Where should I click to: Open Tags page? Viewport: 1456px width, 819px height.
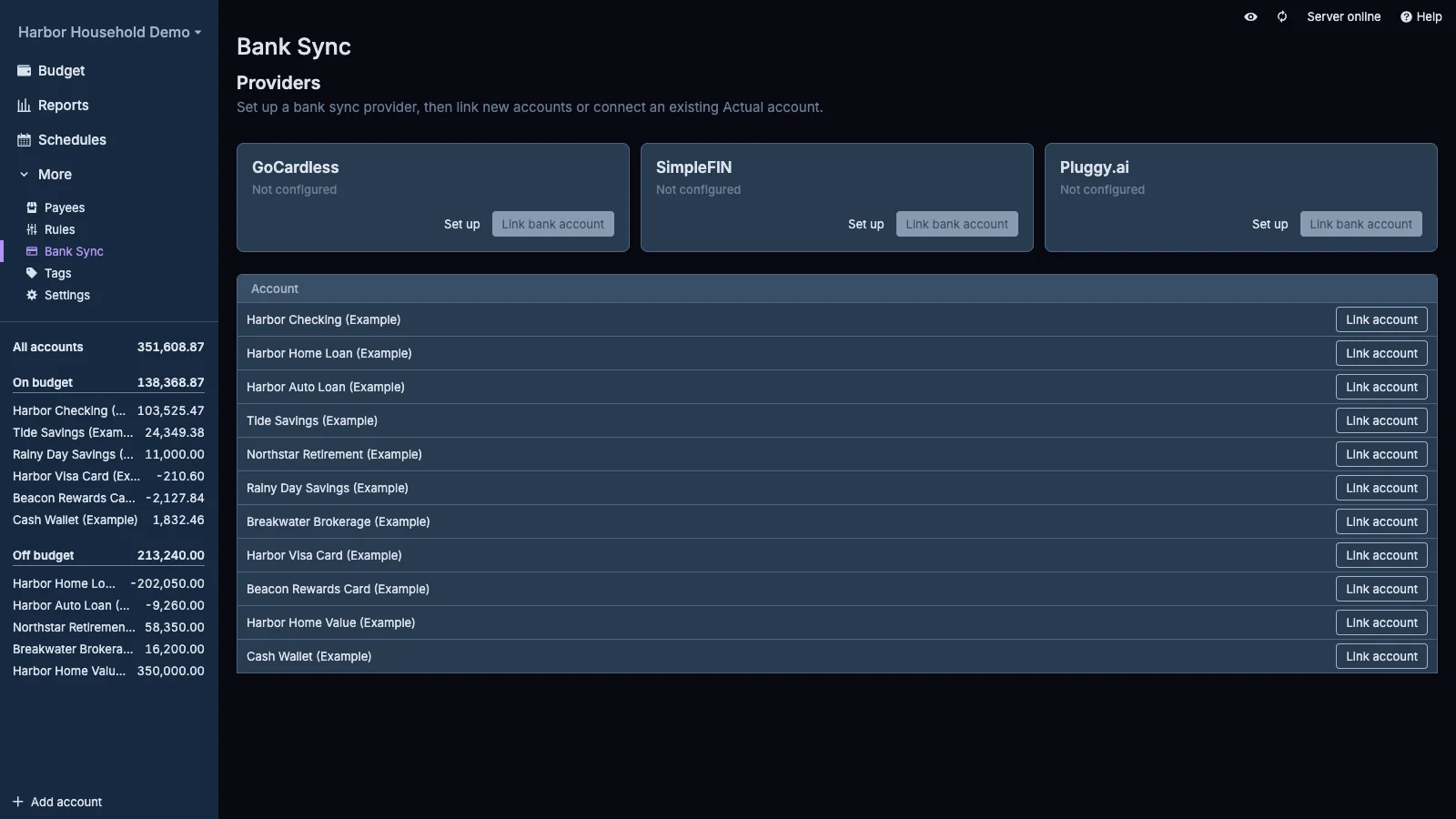pos(58,273)
